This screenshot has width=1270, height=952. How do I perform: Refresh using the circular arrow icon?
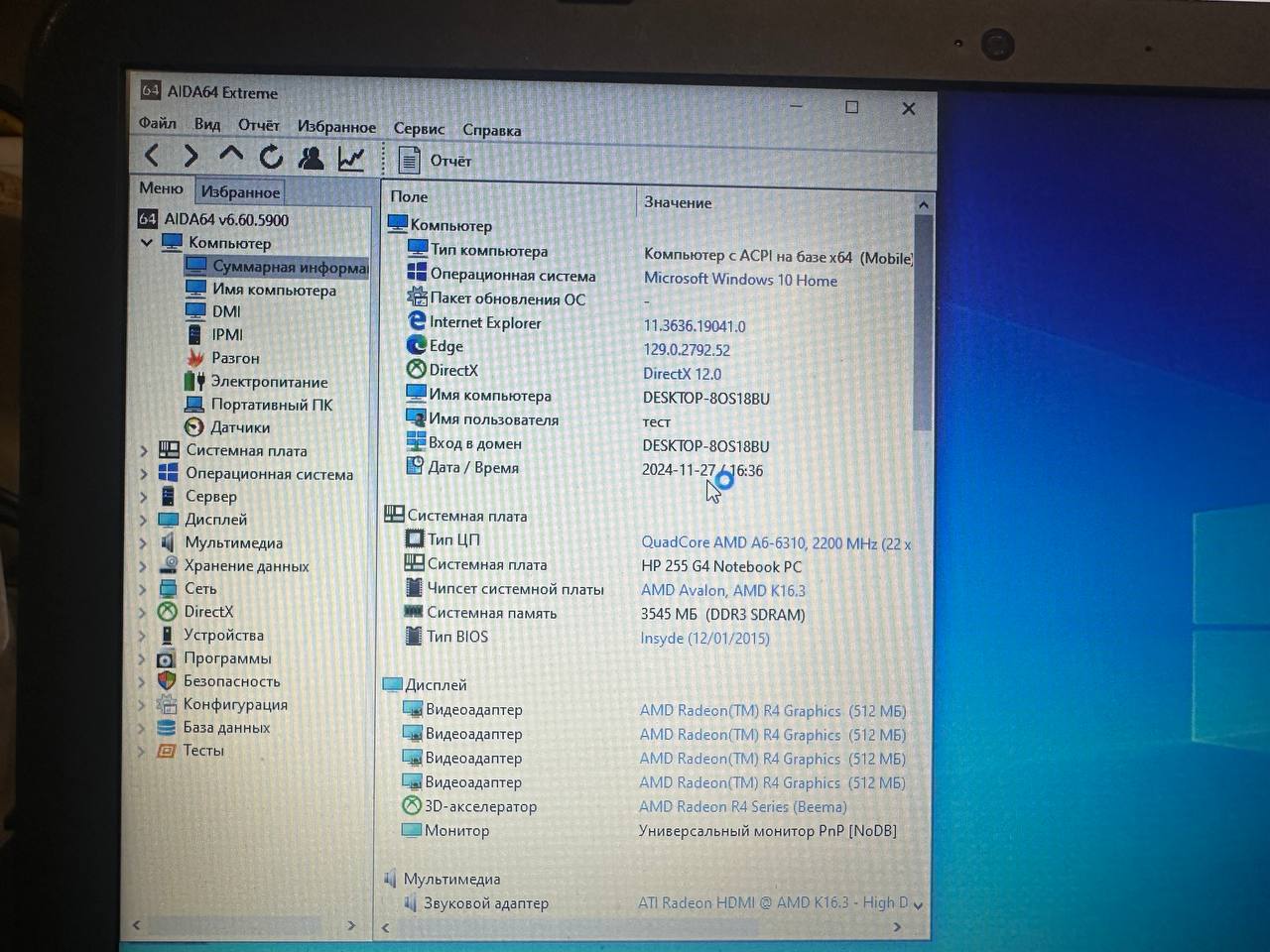pos(271,157)
